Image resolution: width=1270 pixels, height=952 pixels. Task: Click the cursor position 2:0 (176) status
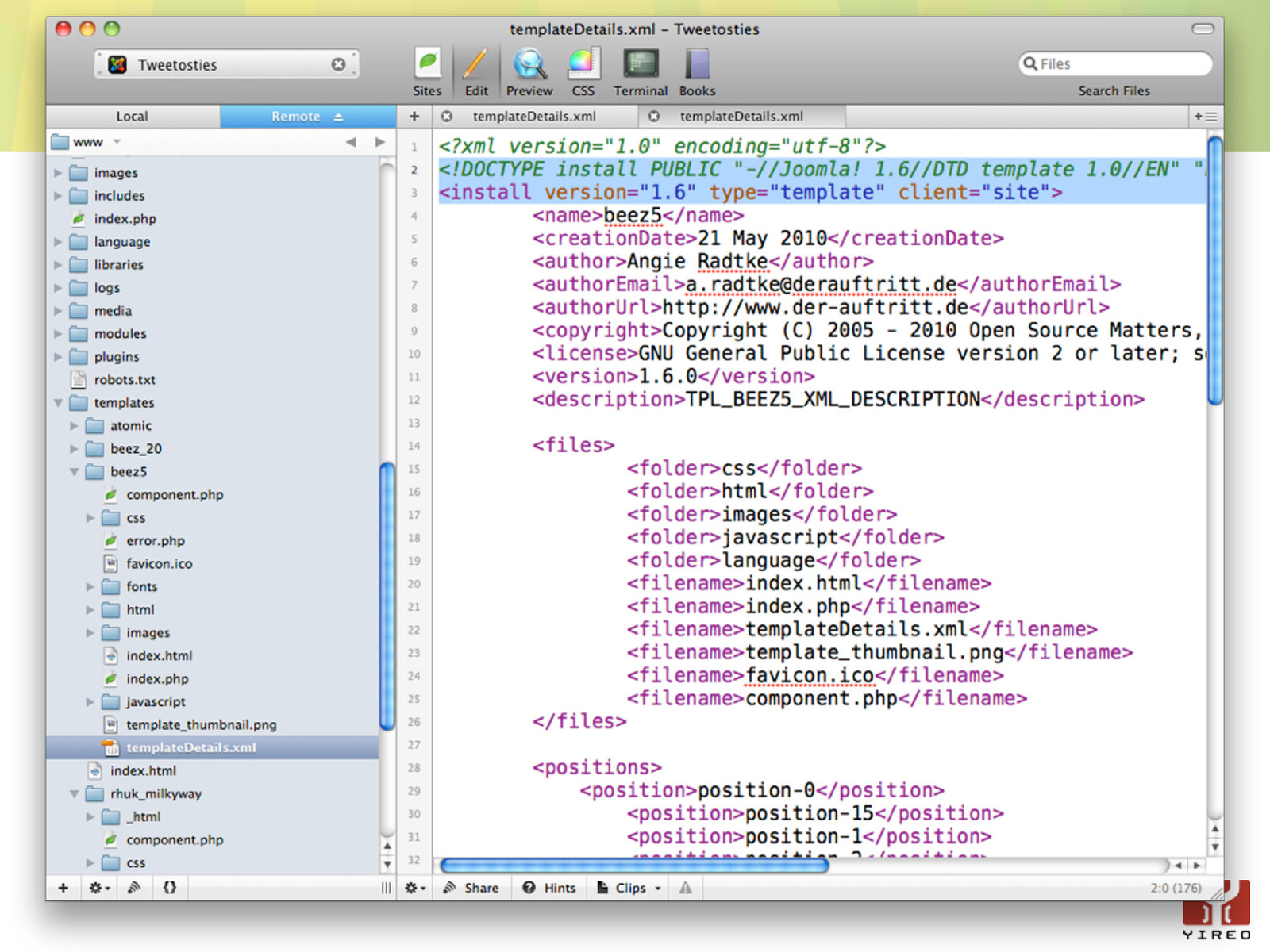pos(1176,888)
